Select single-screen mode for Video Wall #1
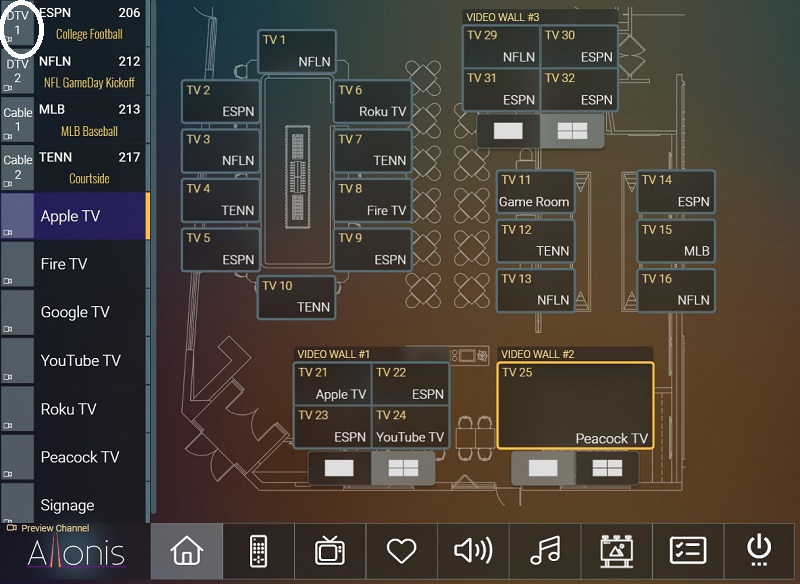The width and height of the screenshot is (800, 584). click(x=339, y=468)
